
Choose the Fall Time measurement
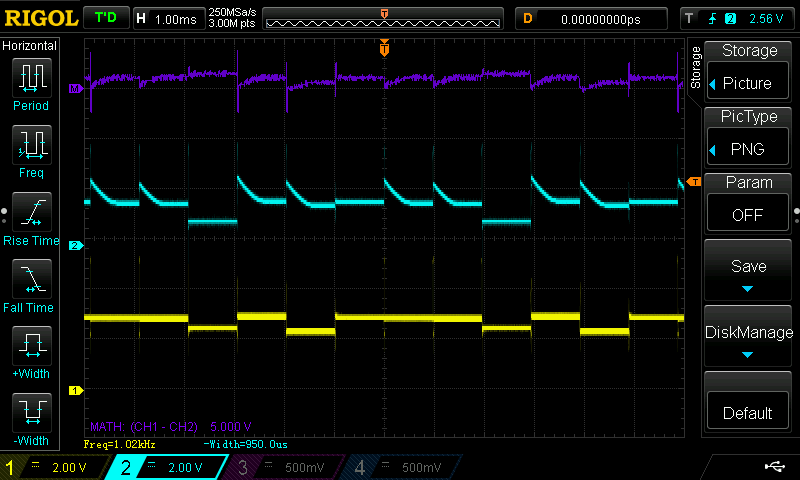(x=31, y=285)
